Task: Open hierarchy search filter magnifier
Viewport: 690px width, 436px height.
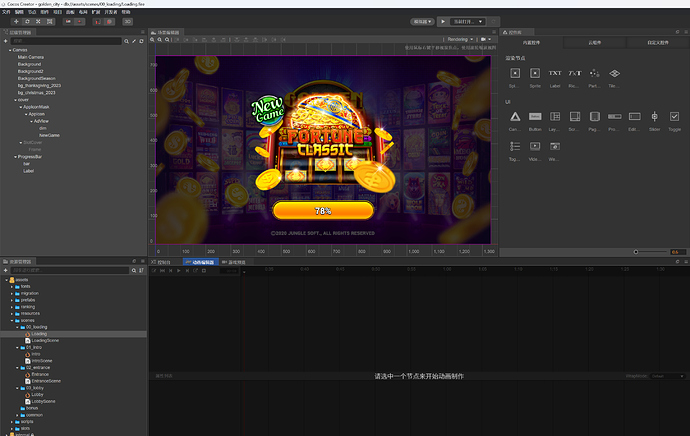Action: [126, 41]
